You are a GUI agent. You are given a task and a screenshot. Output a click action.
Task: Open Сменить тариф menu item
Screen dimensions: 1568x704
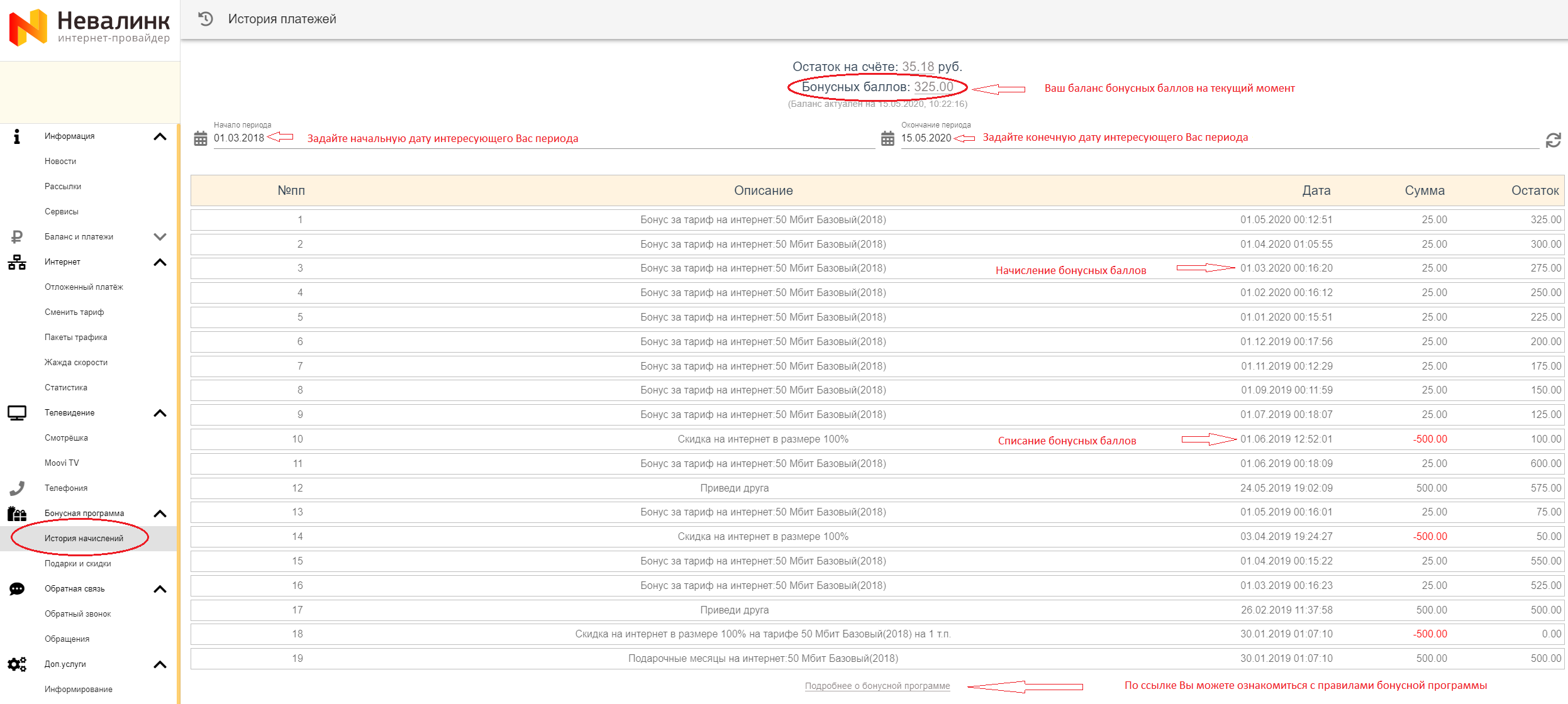point(74,312)
